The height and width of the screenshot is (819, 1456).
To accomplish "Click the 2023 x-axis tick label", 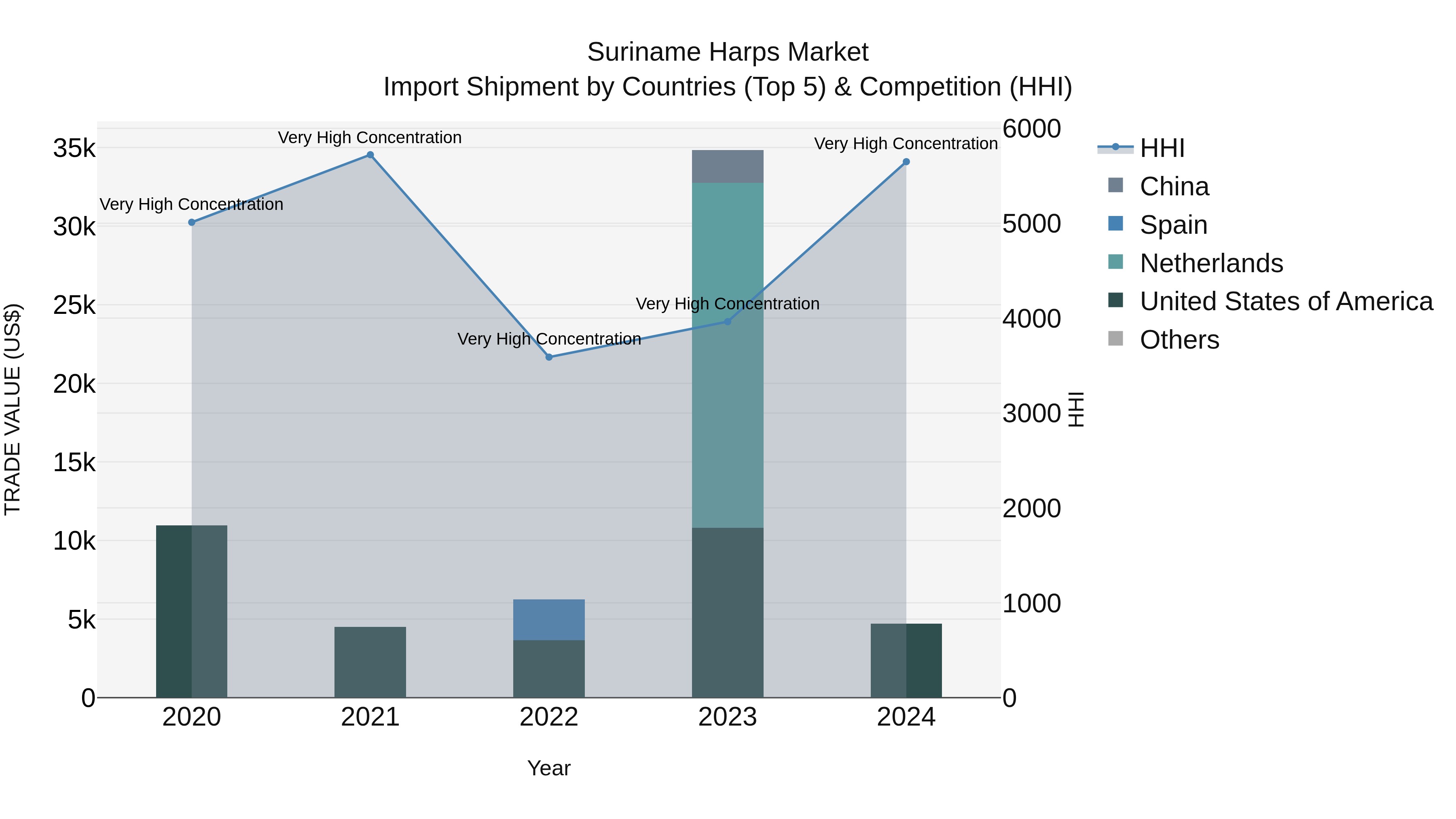I will 728,717.
